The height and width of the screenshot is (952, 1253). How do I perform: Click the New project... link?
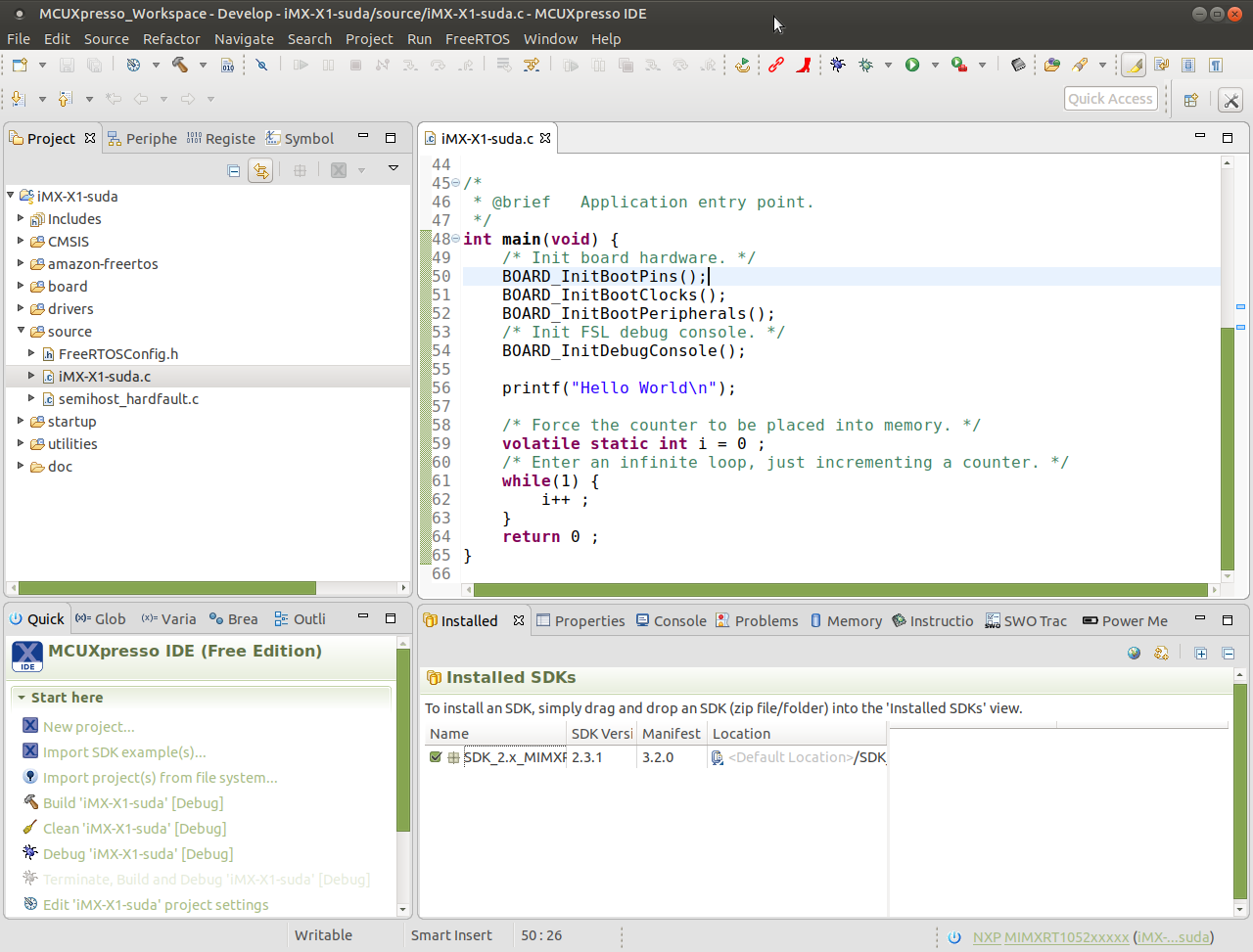point(89,727)
